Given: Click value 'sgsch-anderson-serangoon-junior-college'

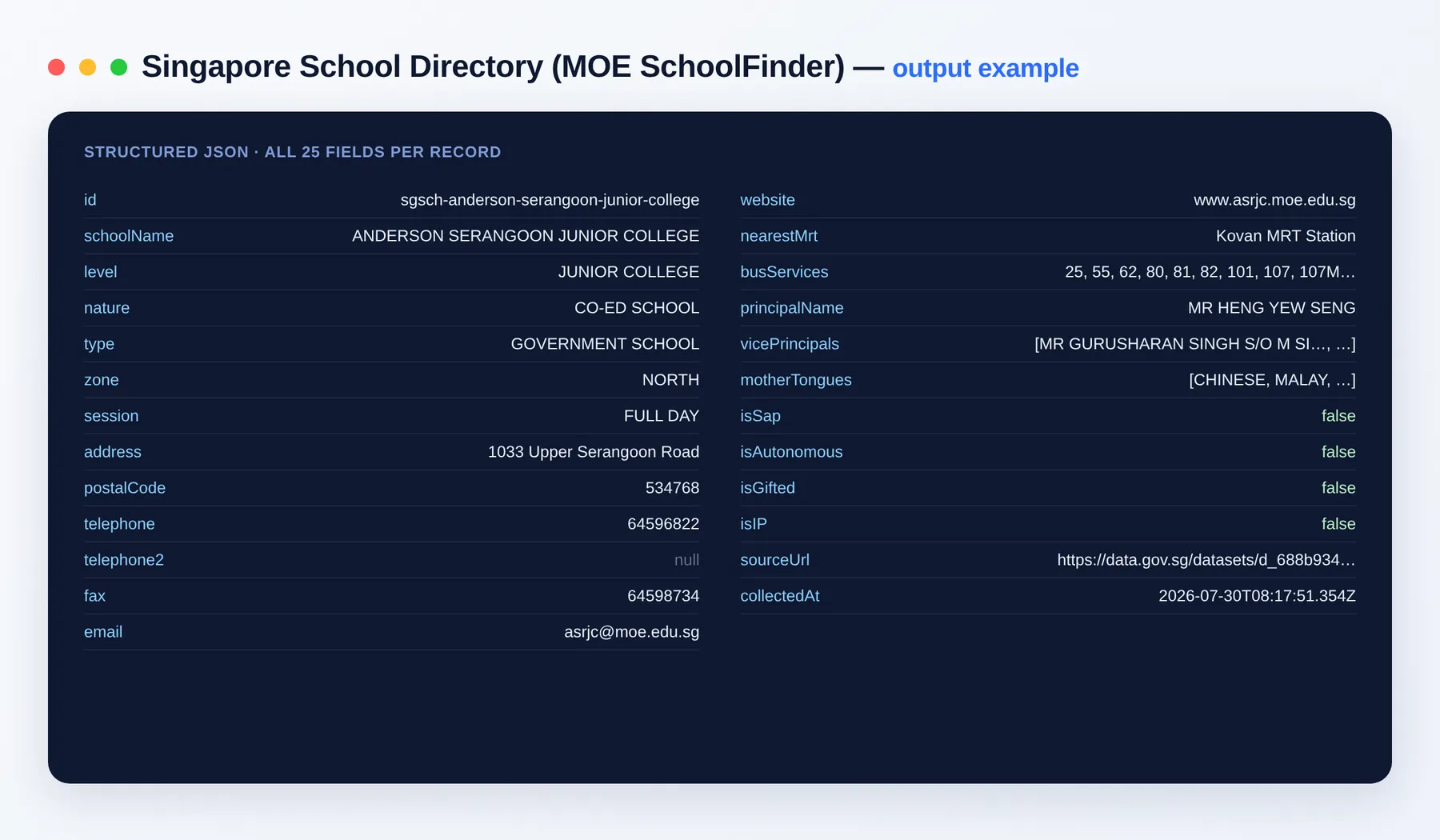Looking at the screenshot, I should [x=550, y=200].
